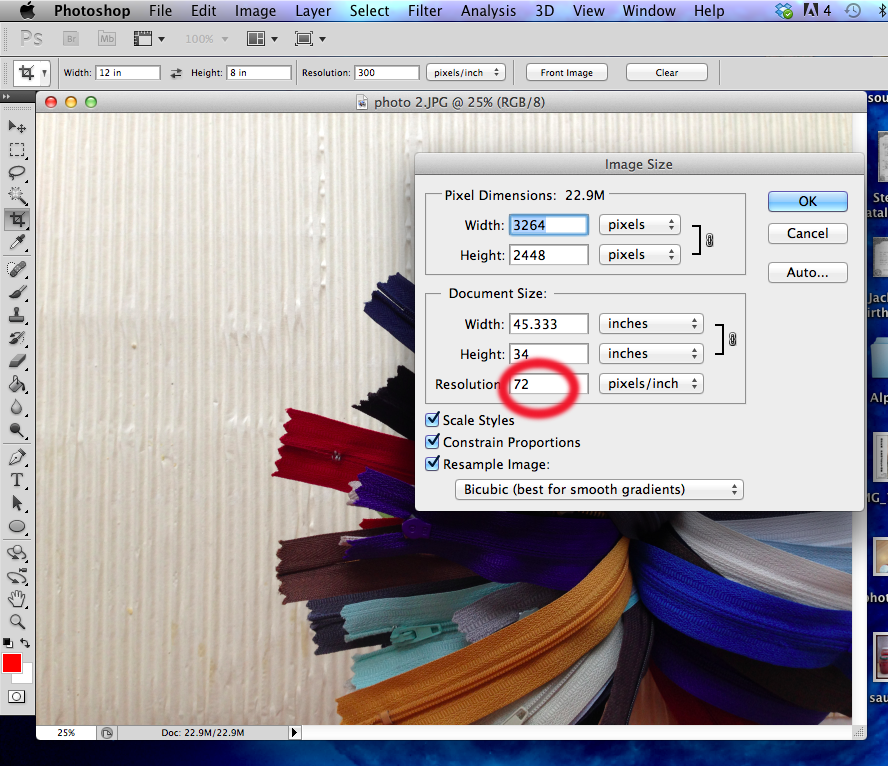Toggle the Constrain Proportions checkbox

click(x=433, y=442)
